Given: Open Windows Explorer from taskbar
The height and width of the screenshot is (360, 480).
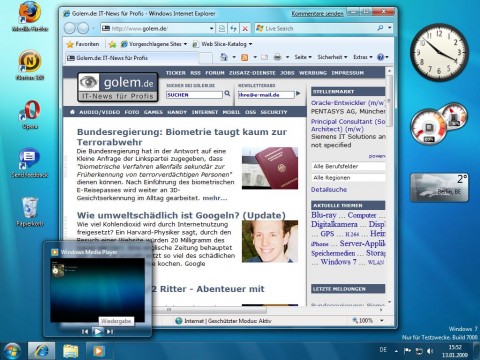Looking at the screenshot, I should click(71, 351).
